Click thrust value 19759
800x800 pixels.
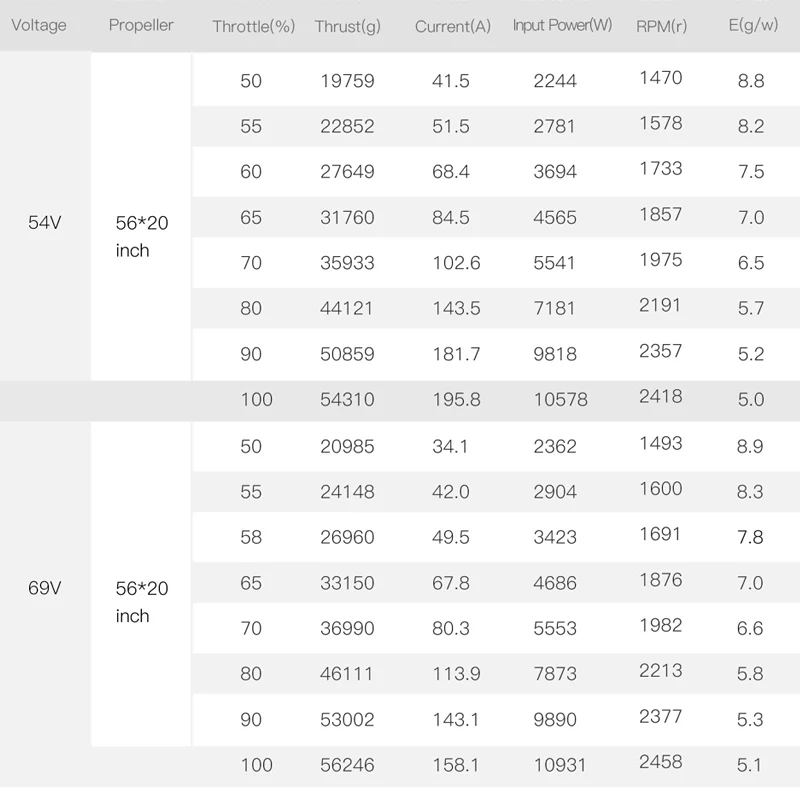tap(347, 80)
